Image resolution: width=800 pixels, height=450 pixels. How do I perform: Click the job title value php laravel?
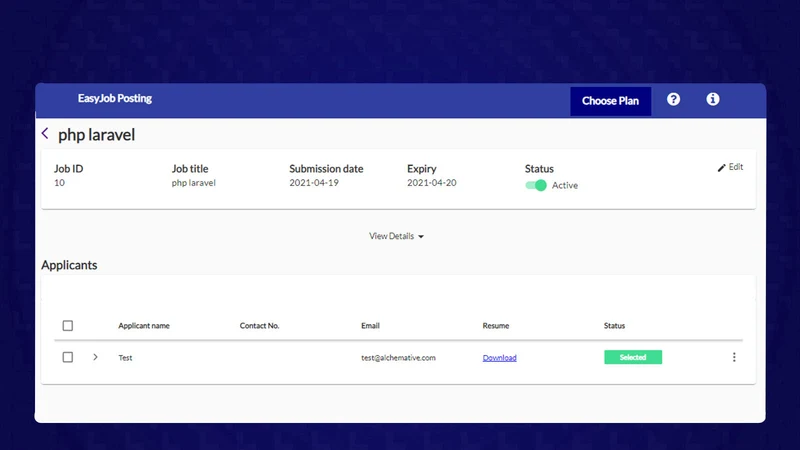(193, 183)
